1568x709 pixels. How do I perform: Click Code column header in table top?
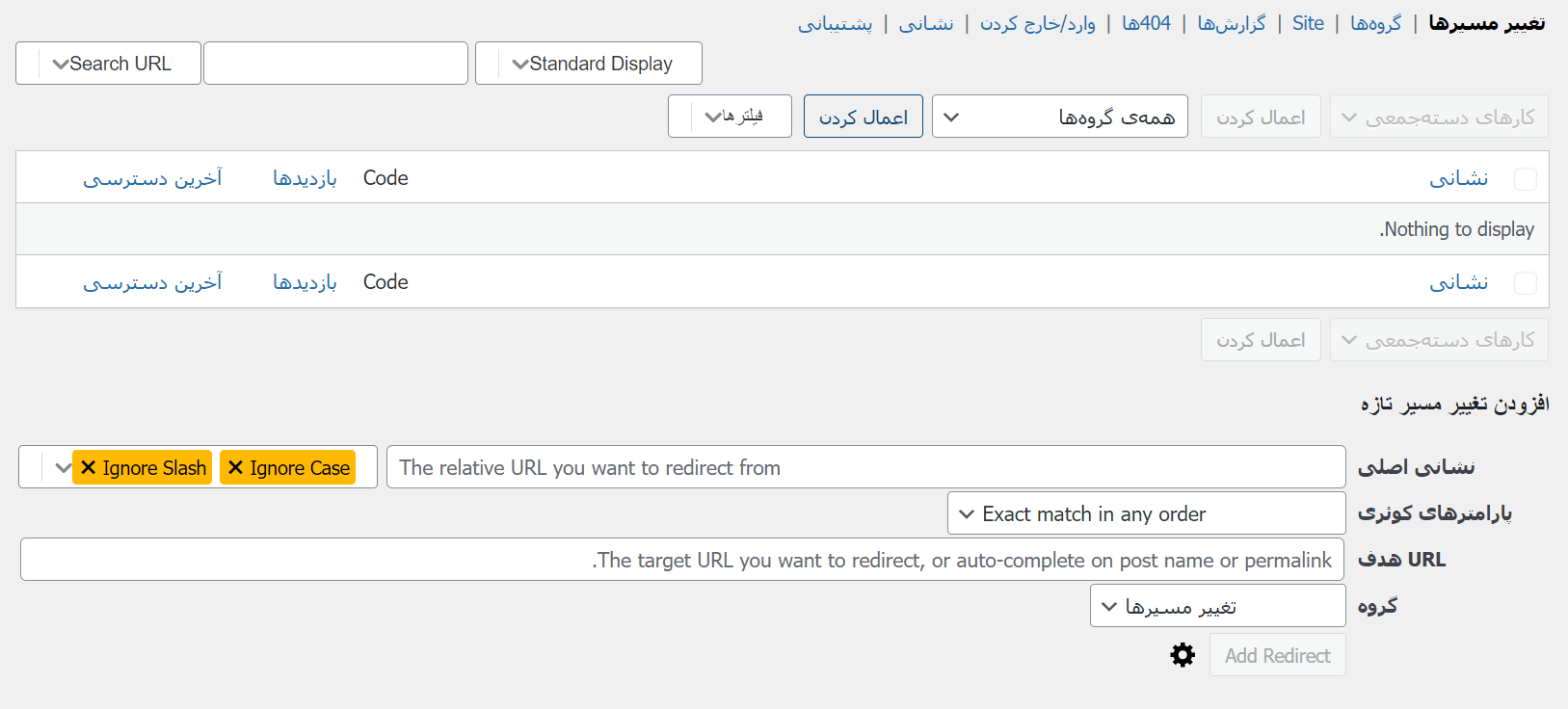385,178
